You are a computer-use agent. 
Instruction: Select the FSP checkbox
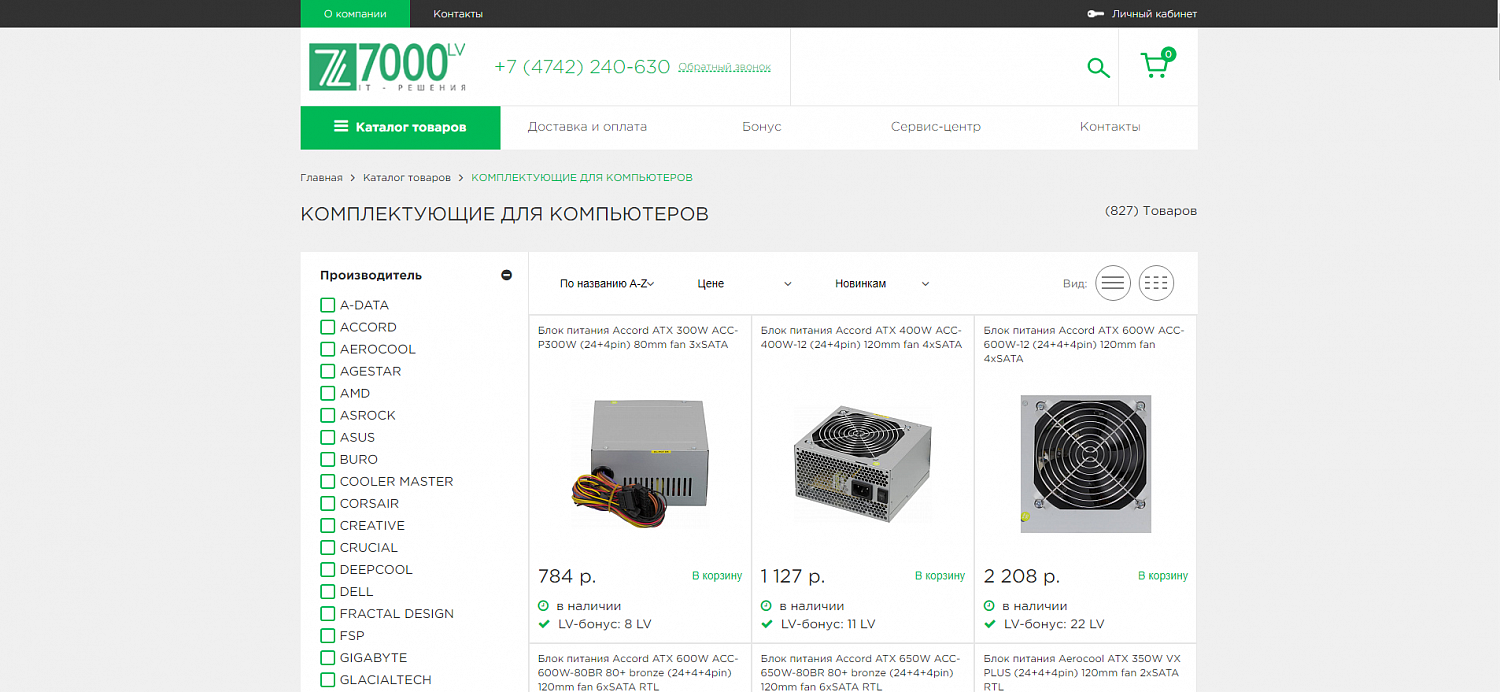(327, 635)
